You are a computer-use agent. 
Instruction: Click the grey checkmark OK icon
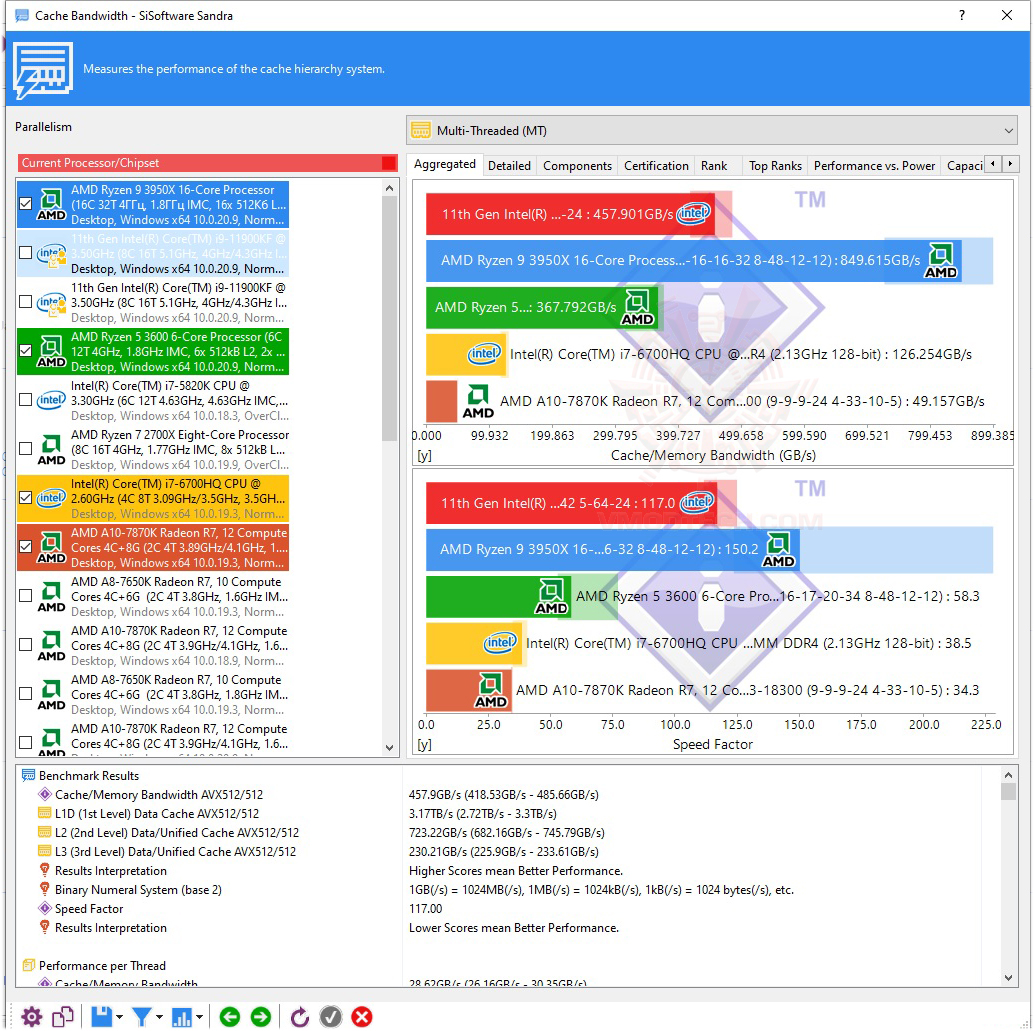330,1016
